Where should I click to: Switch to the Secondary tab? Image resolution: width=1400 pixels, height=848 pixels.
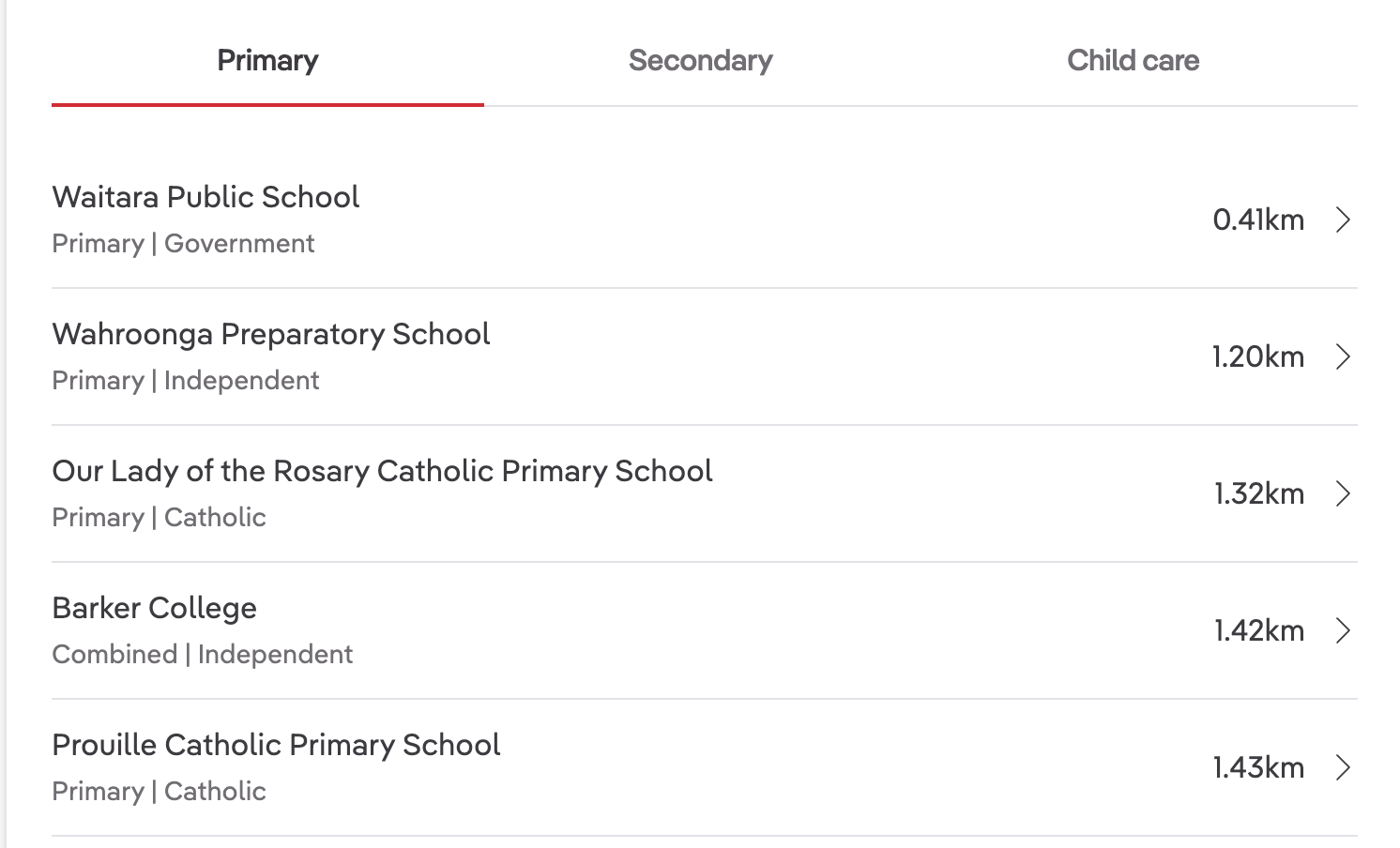tap(700, 61)
